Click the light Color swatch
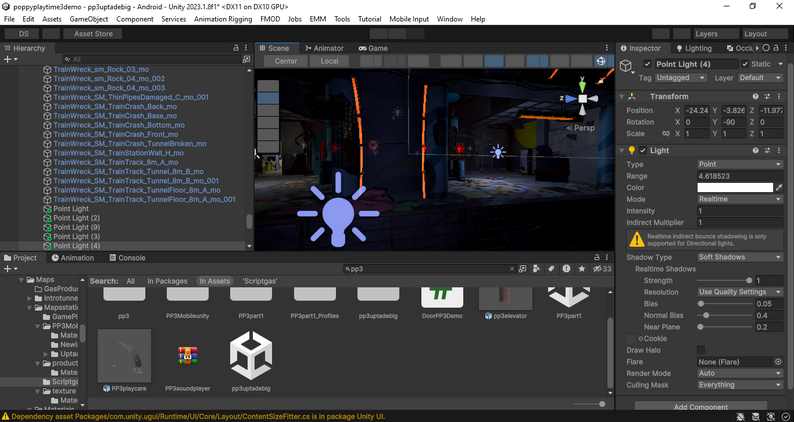 pos(735,187)
